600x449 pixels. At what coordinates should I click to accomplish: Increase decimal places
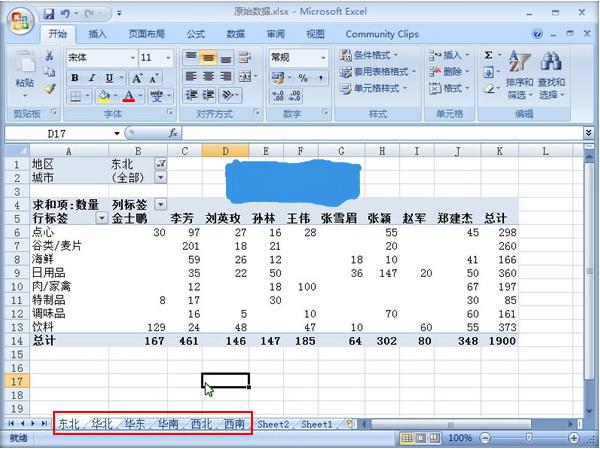tap(278, 96)
